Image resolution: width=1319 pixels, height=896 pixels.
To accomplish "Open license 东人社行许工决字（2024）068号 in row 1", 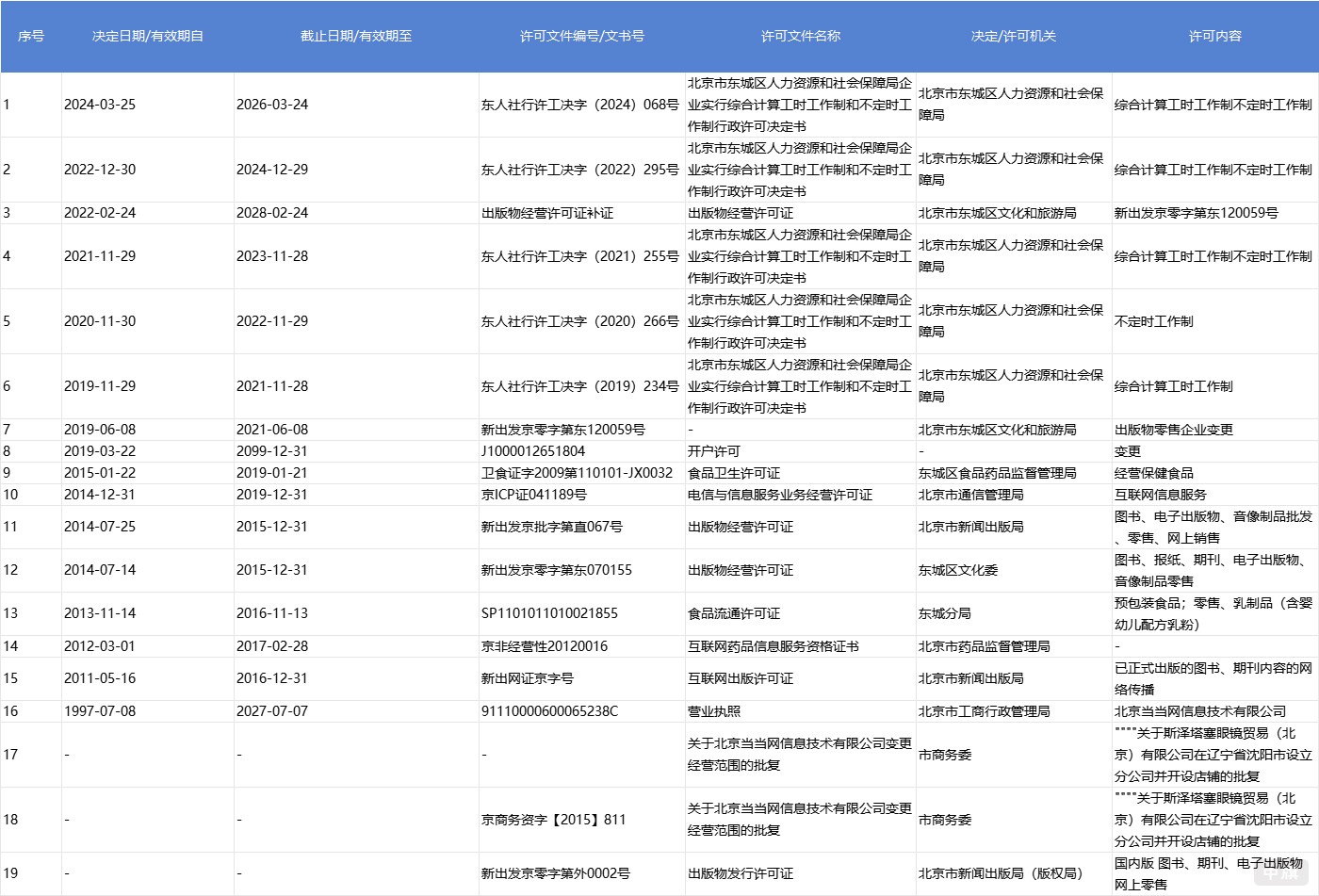I will click(x=581, y=105).
